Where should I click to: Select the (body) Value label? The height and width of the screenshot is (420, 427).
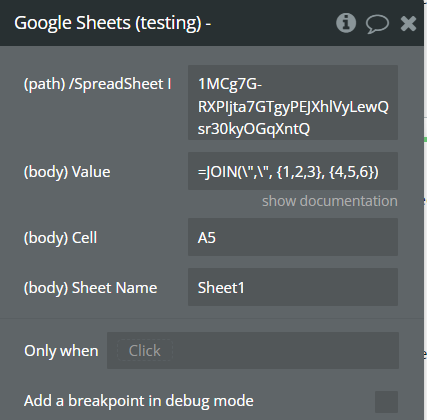coord(67,172)
